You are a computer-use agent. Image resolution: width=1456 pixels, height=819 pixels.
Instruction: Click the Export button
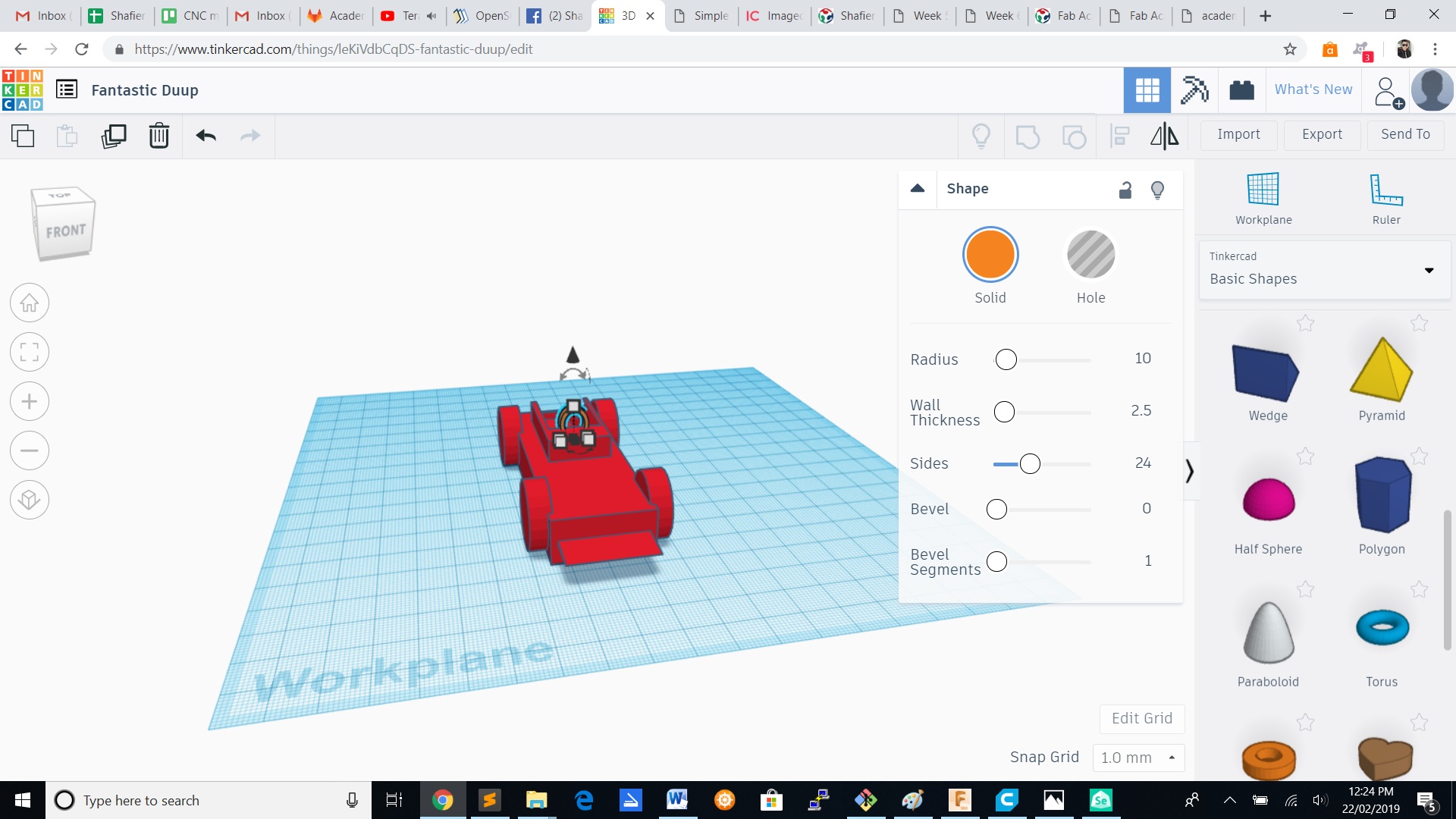tap(1322, 134)
